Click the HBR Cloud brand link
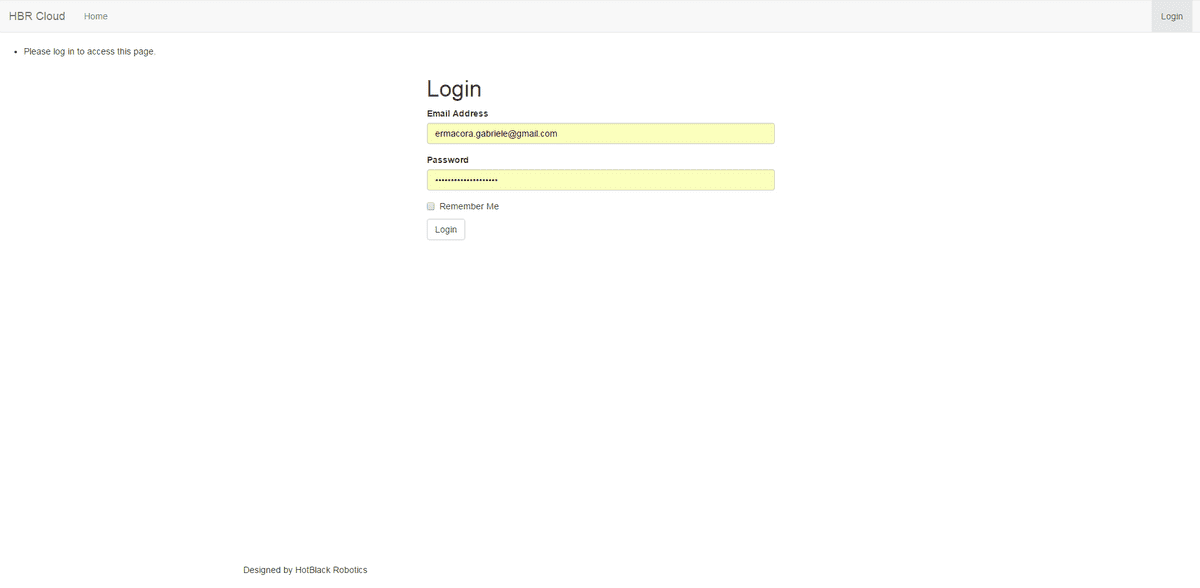 (x=37, y=16)
